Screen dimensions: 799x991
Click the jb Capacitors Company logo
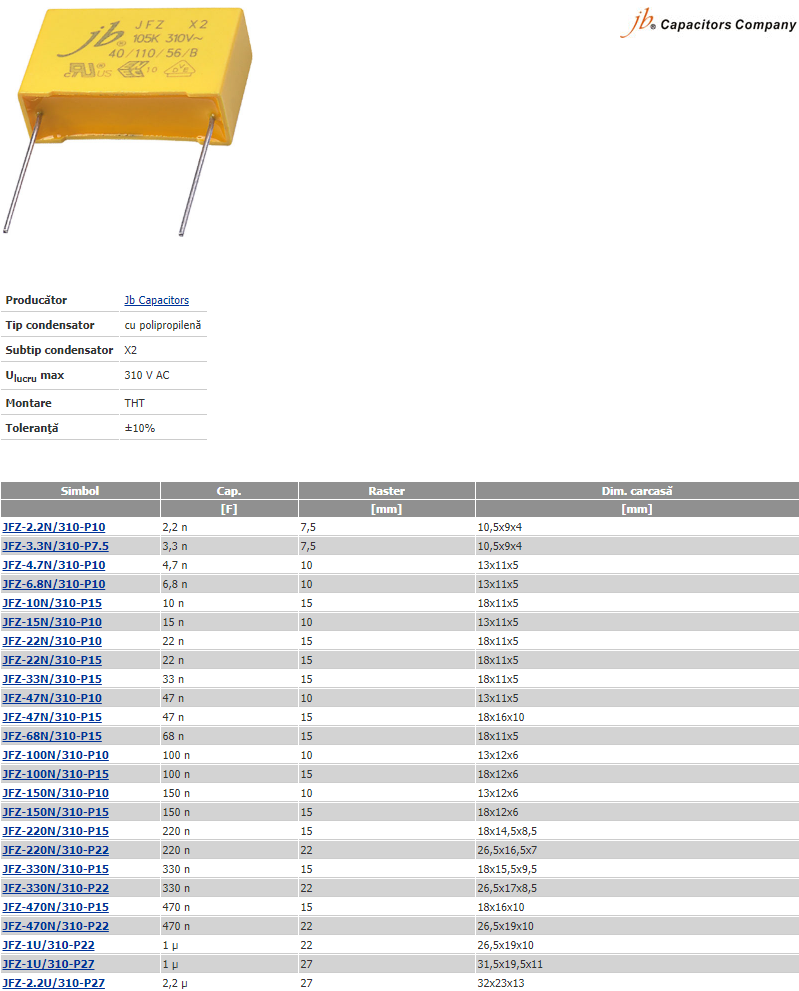708,23
